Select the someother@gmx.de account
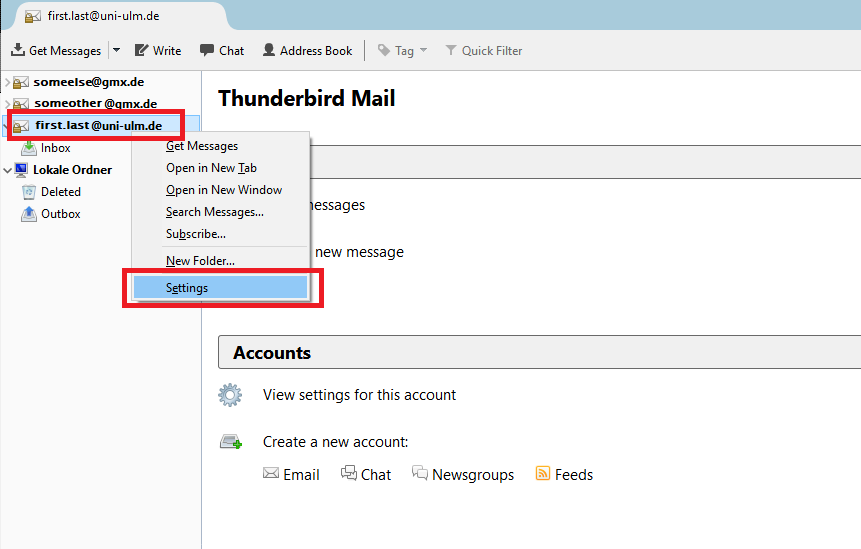 pyautogui.click(x=96, y=104)
